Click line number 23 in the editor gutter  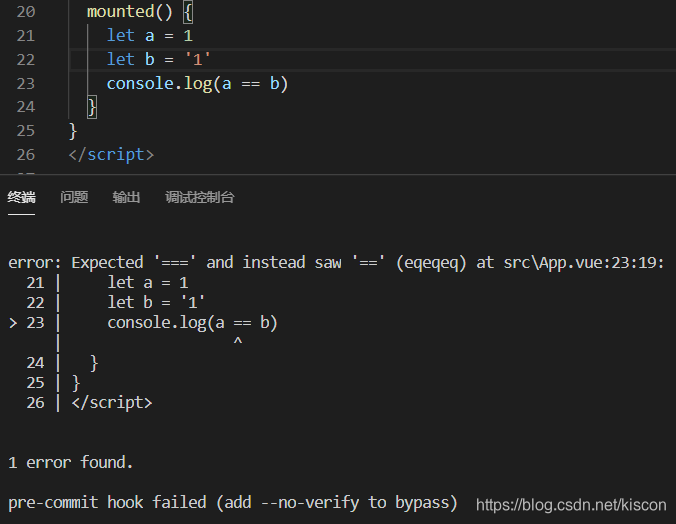pos(25,83)
